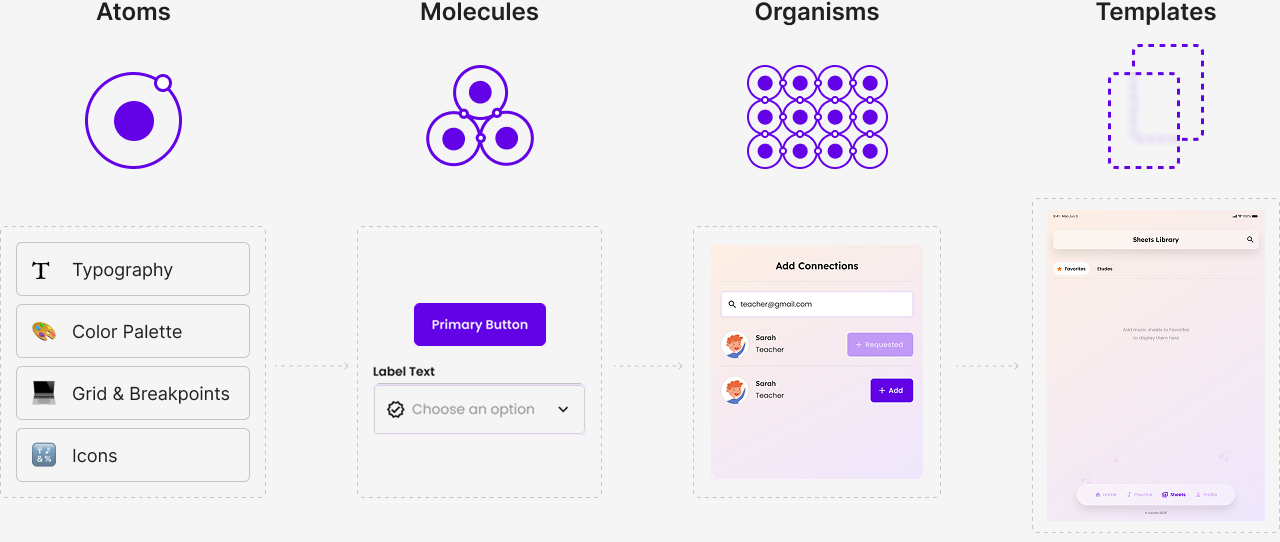Screen dimensions: 1280x542
Task: Click the Requested button next to Sarah
Action: [879, 345]
